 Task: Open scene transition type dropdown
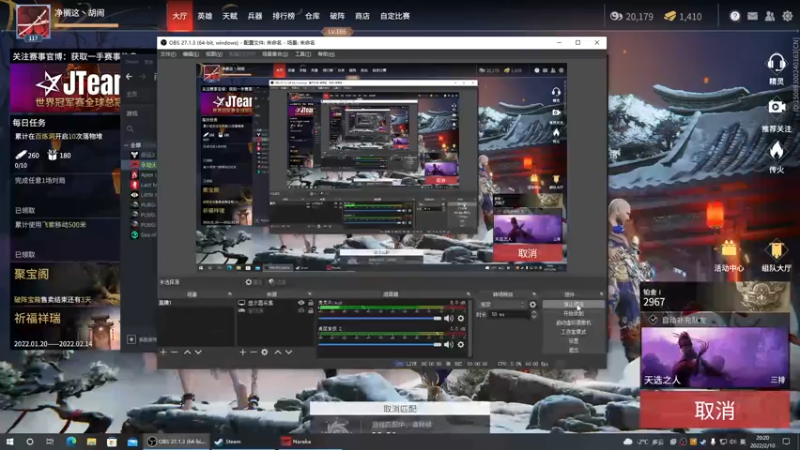coord(502,305)
